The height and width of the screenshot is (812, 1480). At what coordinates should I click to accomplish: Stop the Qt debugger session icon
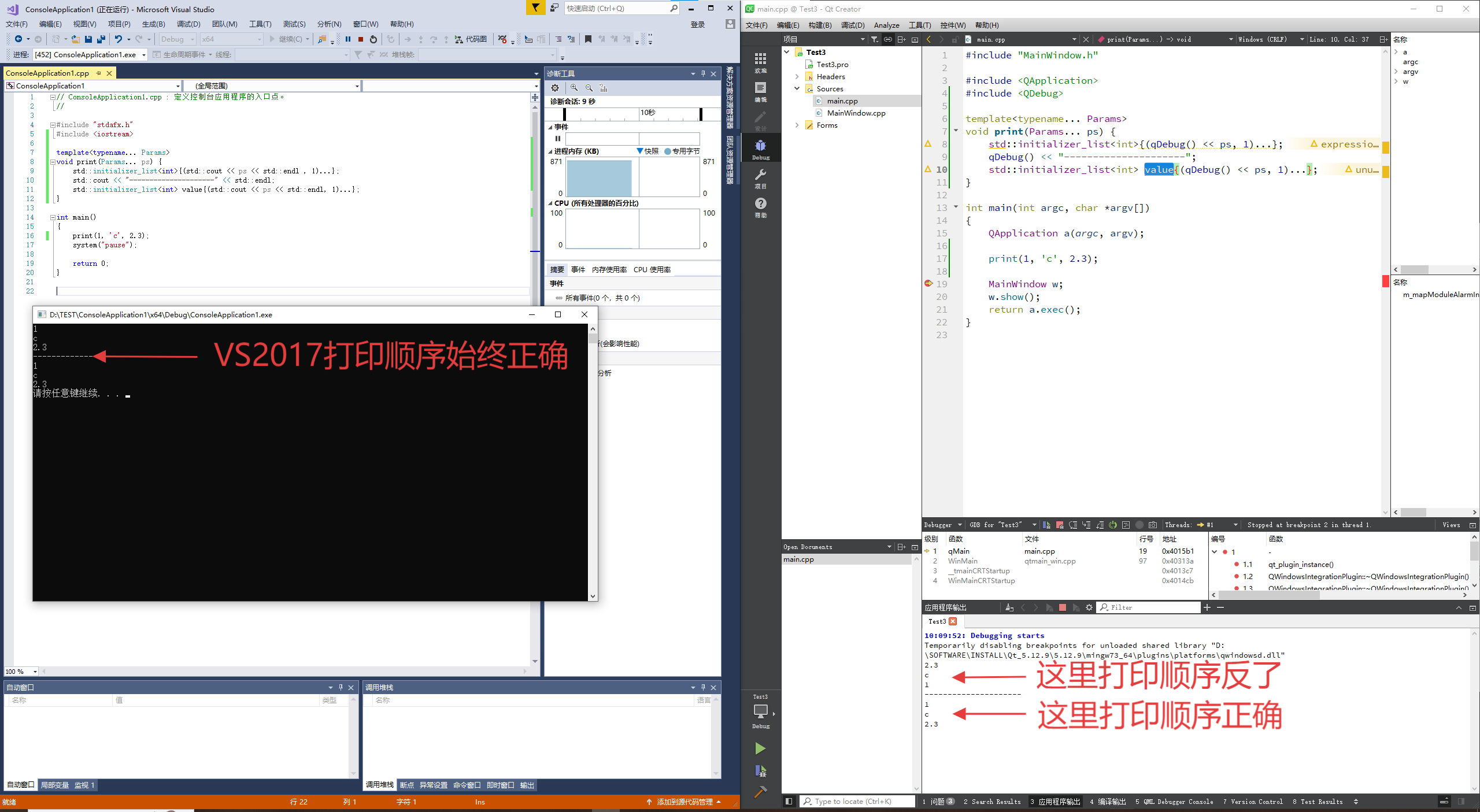(1060, 525)
